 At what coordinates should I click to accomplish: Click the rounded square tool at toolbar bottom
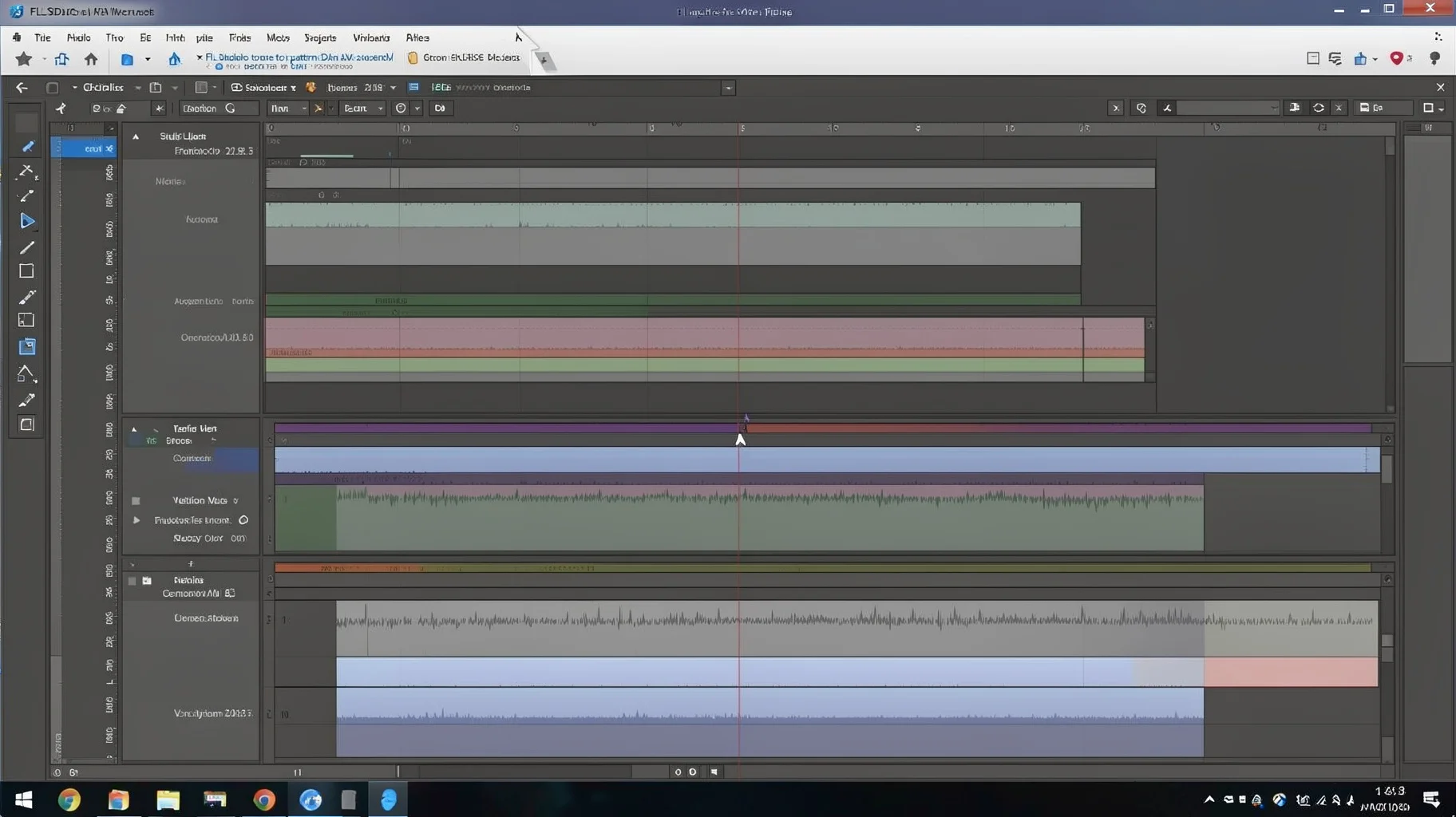pos(26,424)
